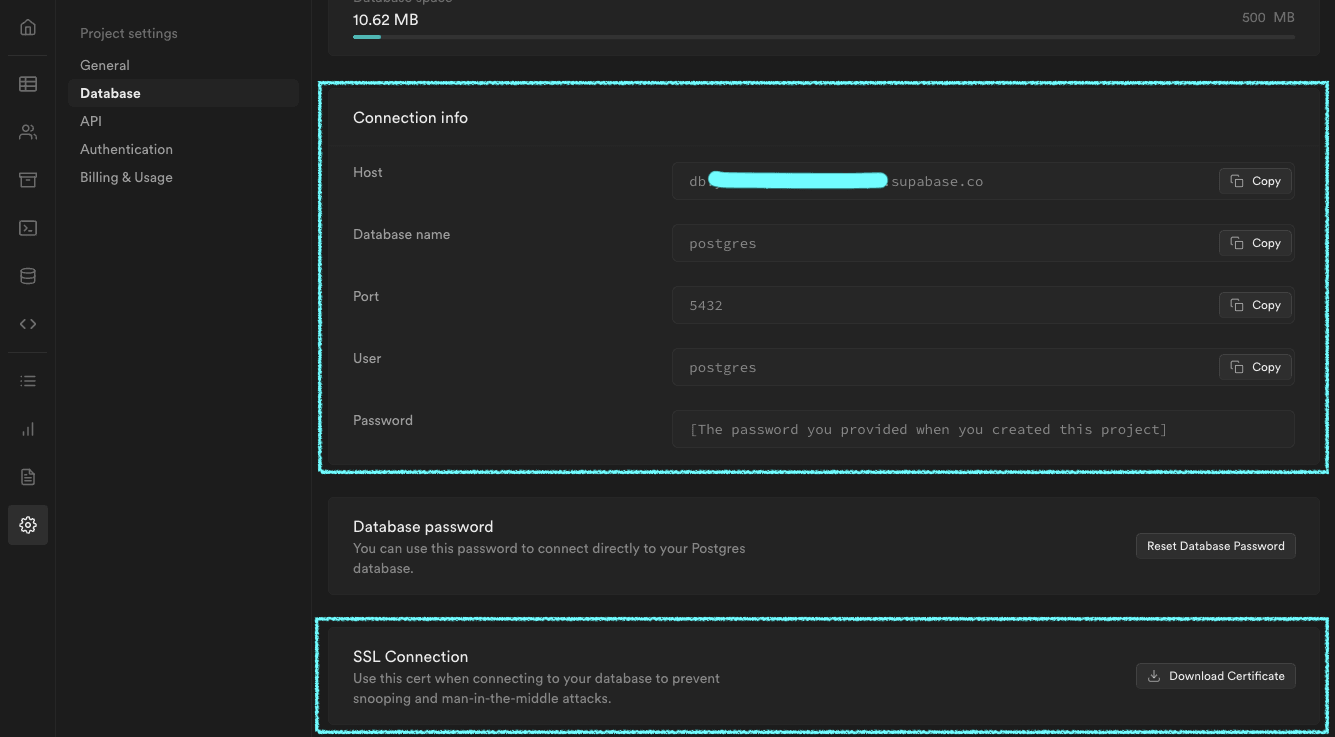
Task: Download the SSL certificate
Action: 1215,676
